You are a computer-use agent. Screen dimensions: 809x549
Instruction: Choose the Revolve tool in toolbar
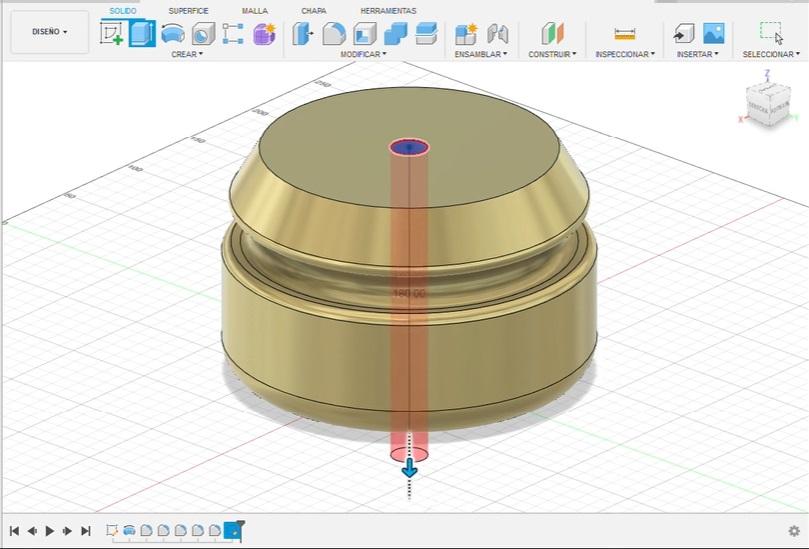173,34
